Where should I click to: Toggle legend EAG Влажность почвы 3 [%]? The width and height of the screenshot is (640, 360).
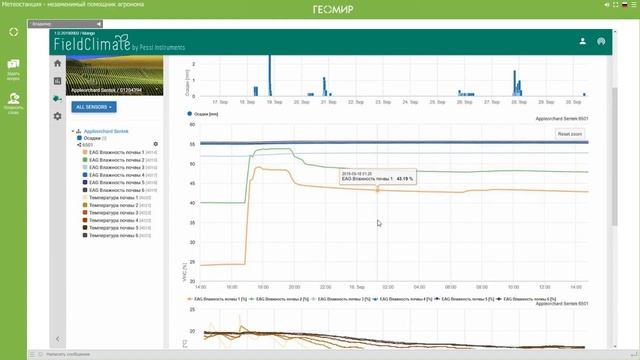pos(341,299)
